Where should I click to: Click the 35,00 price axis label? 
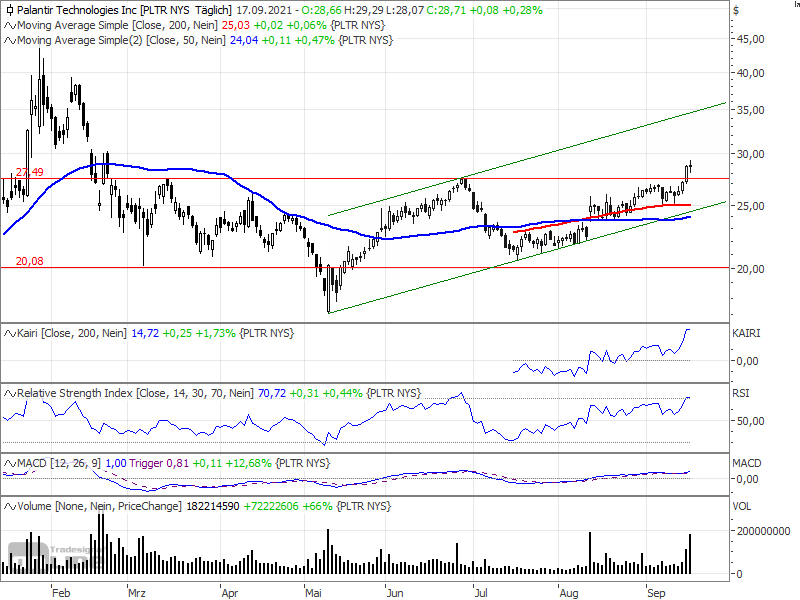coord(751,110)
